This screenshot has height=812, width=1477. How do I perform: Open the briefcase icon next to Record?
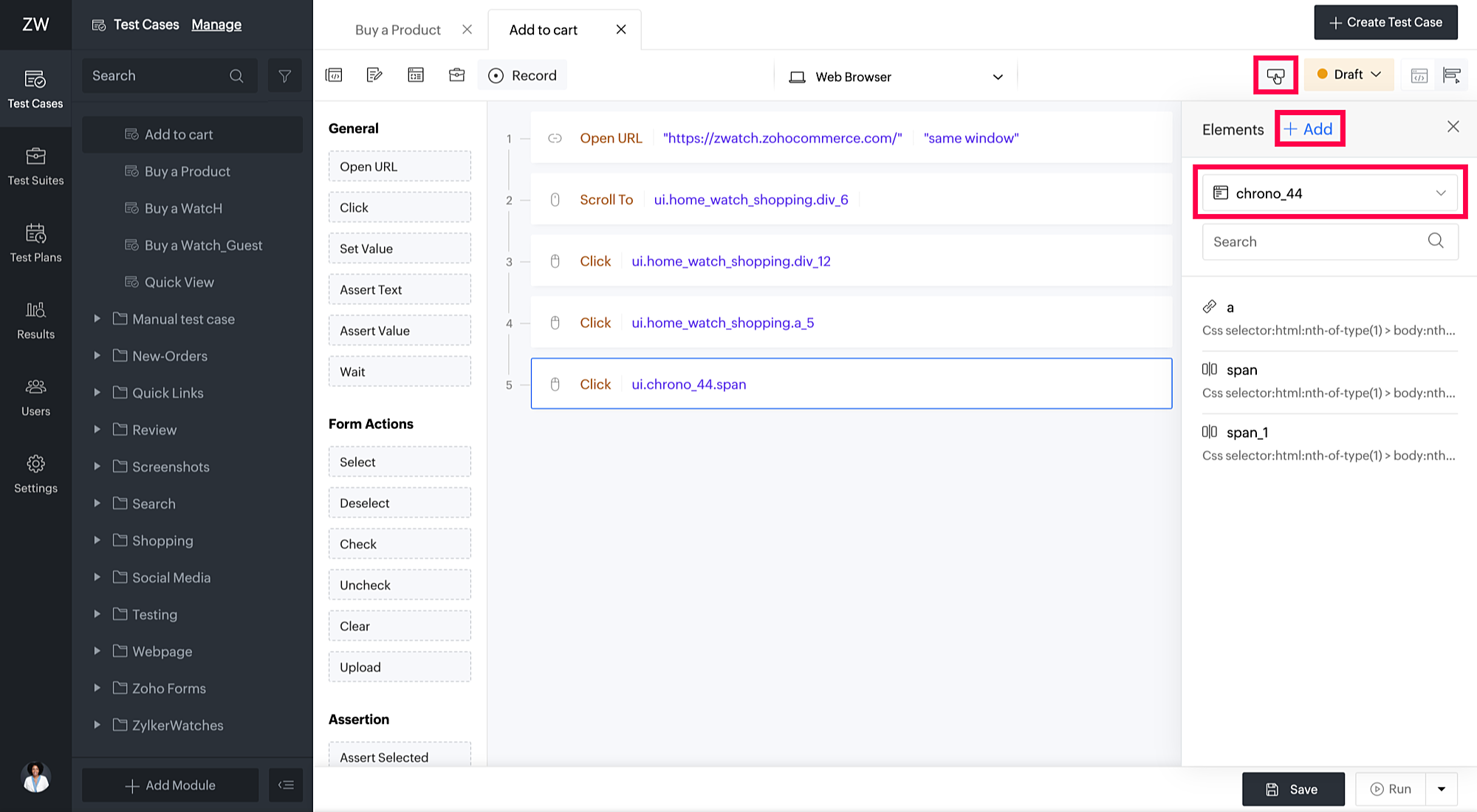457,75
